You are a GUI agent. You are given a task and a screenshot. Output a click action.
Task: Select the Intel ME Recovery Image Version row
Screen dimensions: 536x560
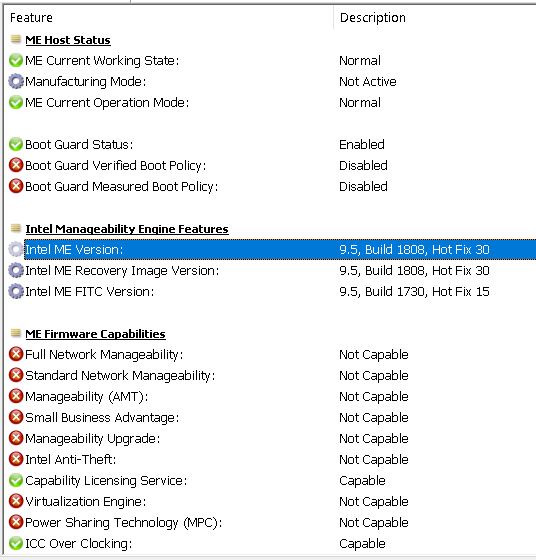pyautogui.click(x=271, y=270)
